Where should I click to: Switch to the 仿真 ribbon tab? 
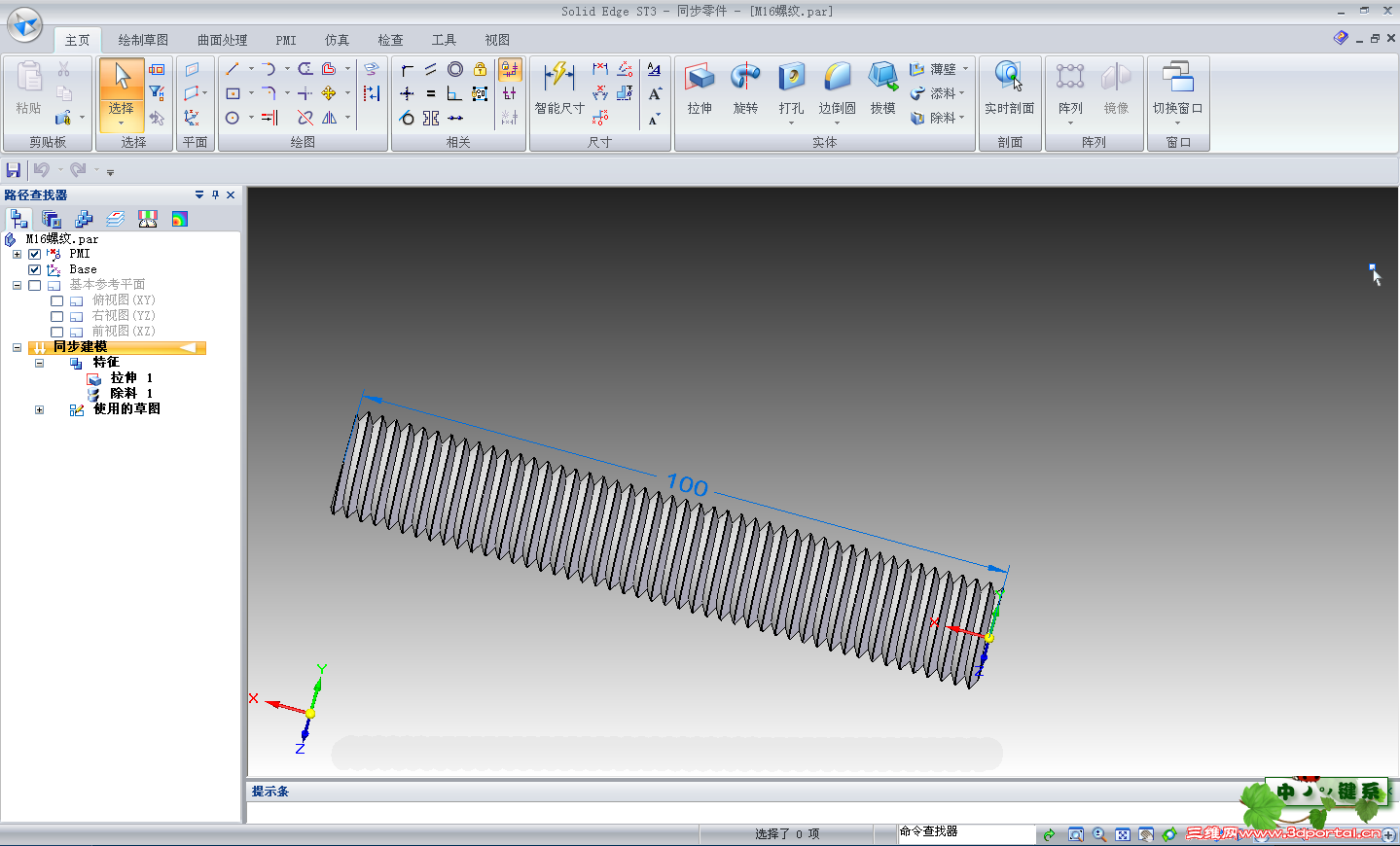337,40
